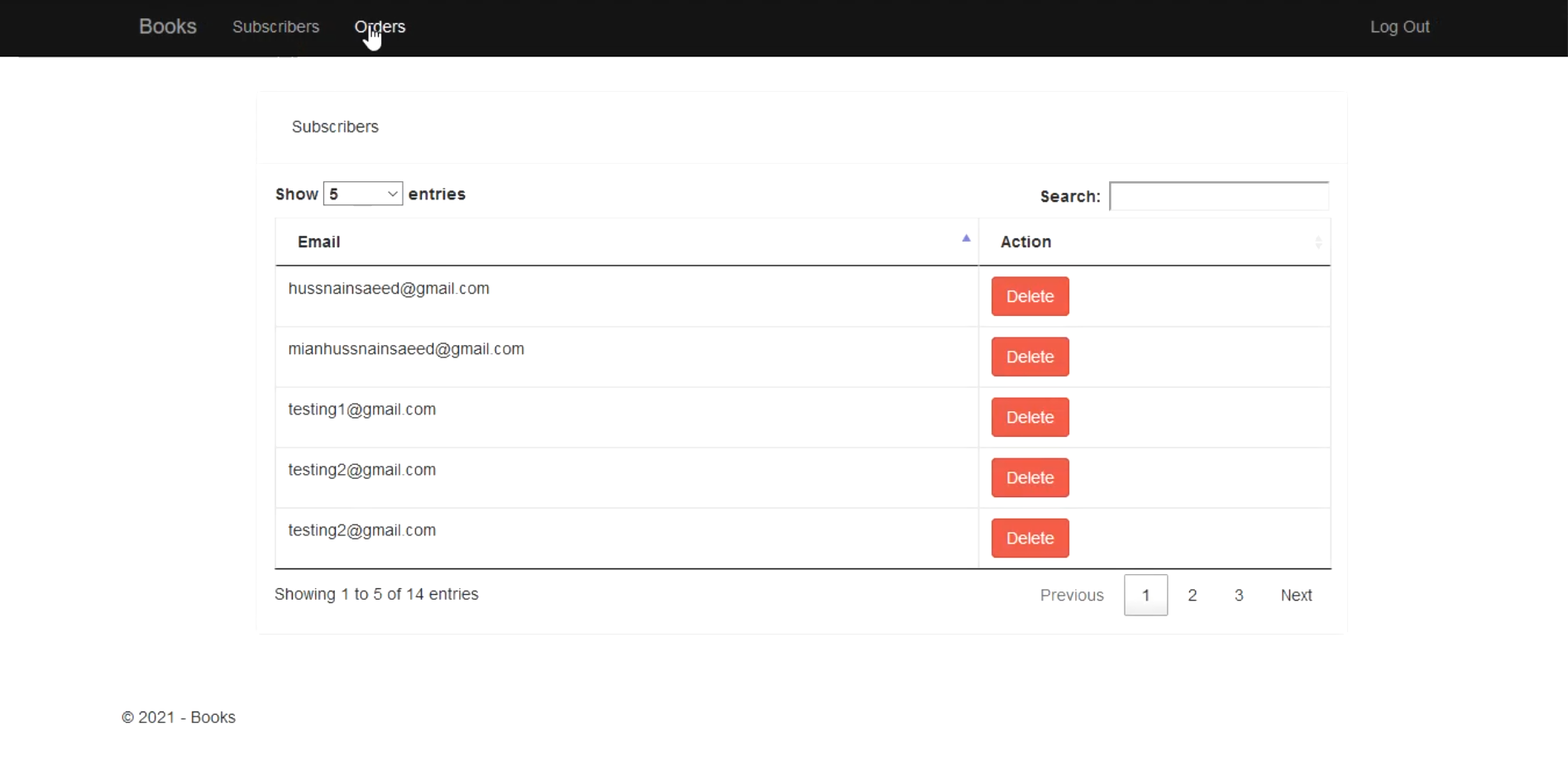
Task: Go to the Previous page
Action: [1071, 595]
